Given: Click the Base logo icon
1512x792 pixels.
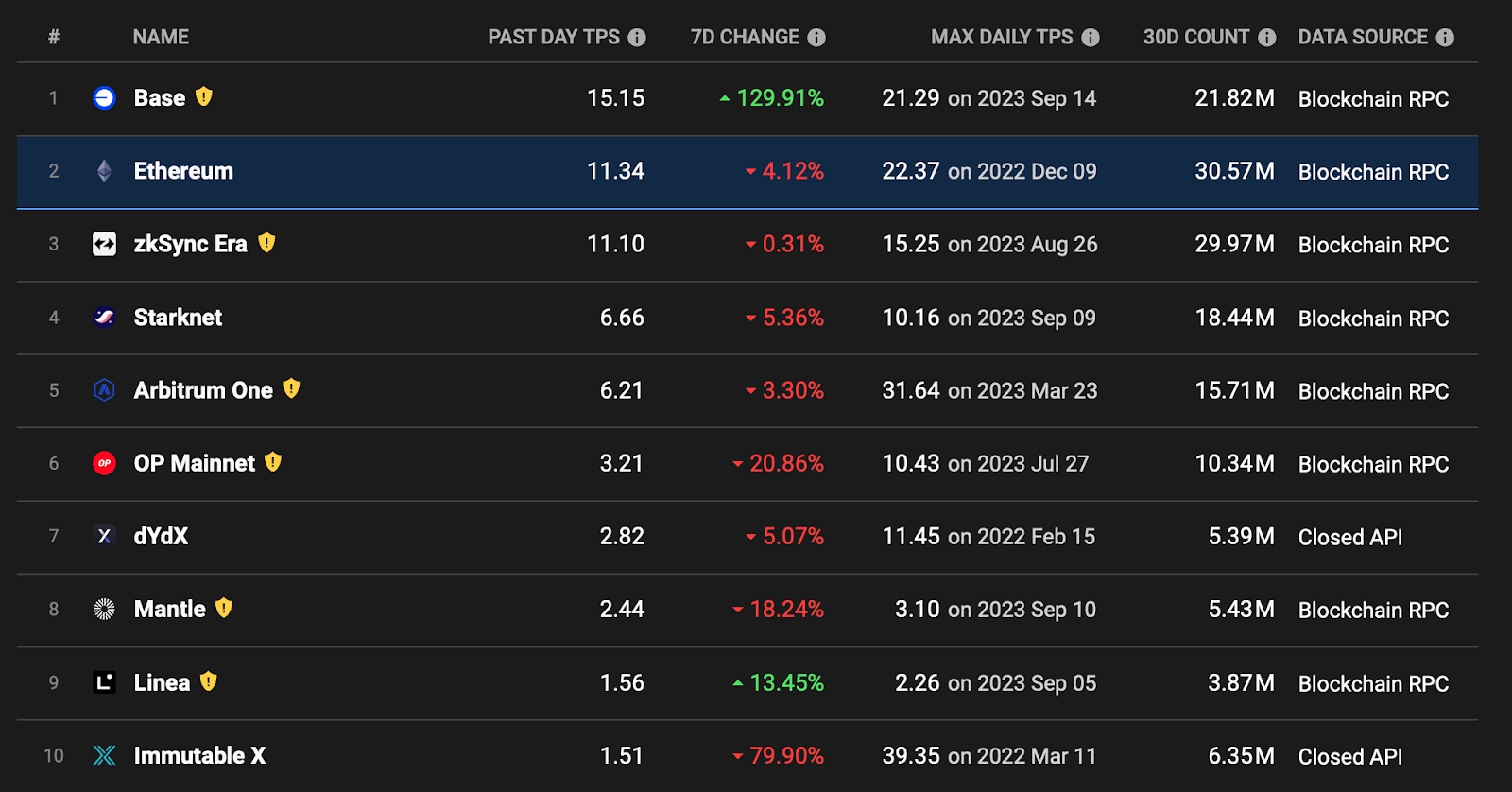Looking at the screenshot, I should coord(104,97).
